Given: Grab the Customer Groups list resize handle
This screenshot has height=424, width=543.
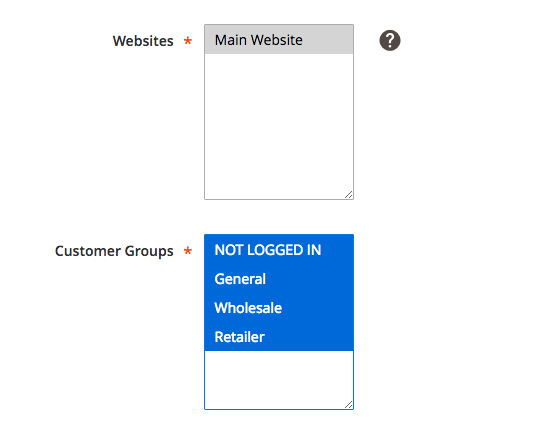Looking at the screenshot, I should point(349,405).
